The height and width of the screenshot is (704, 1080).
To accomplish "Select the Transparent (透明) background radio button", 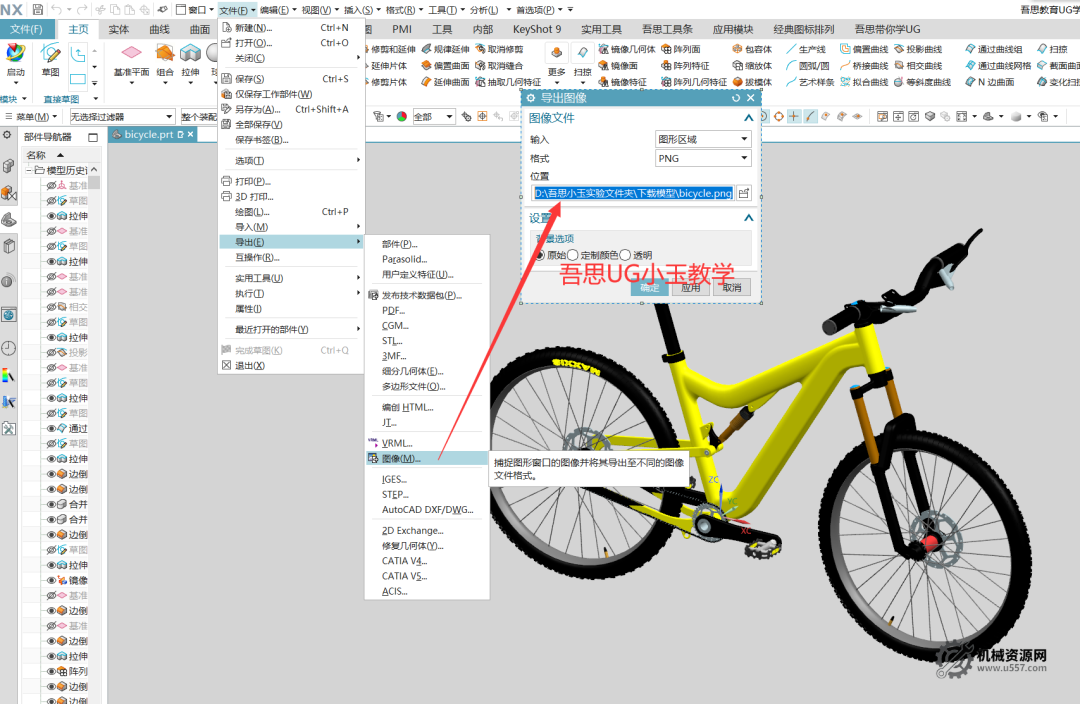I will coord(626,255).
